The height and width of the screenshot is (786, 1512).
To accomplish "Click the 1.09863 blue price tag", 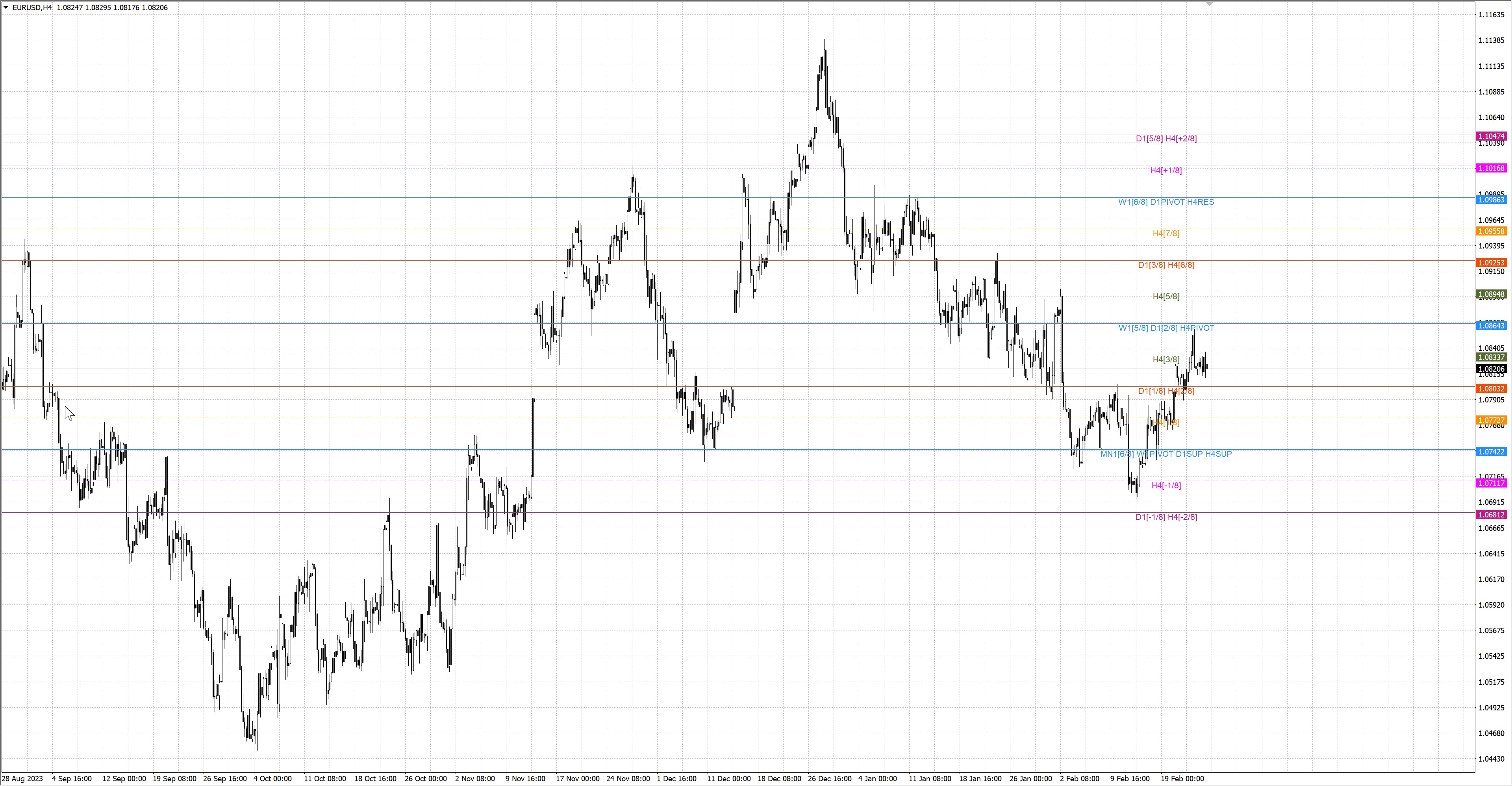I will coord(1491,200).
